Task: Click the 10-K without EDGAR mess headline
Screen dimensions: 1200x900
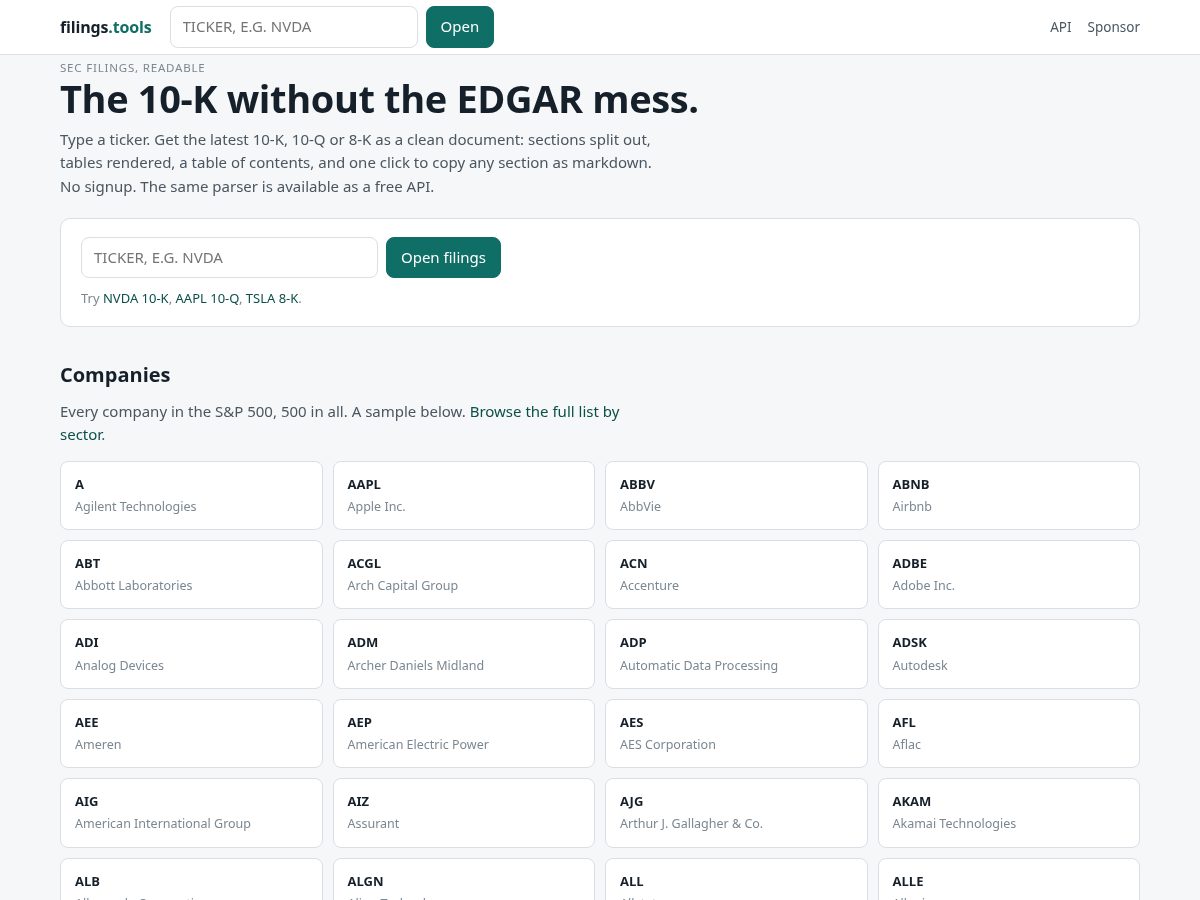Action: [379, 100]
